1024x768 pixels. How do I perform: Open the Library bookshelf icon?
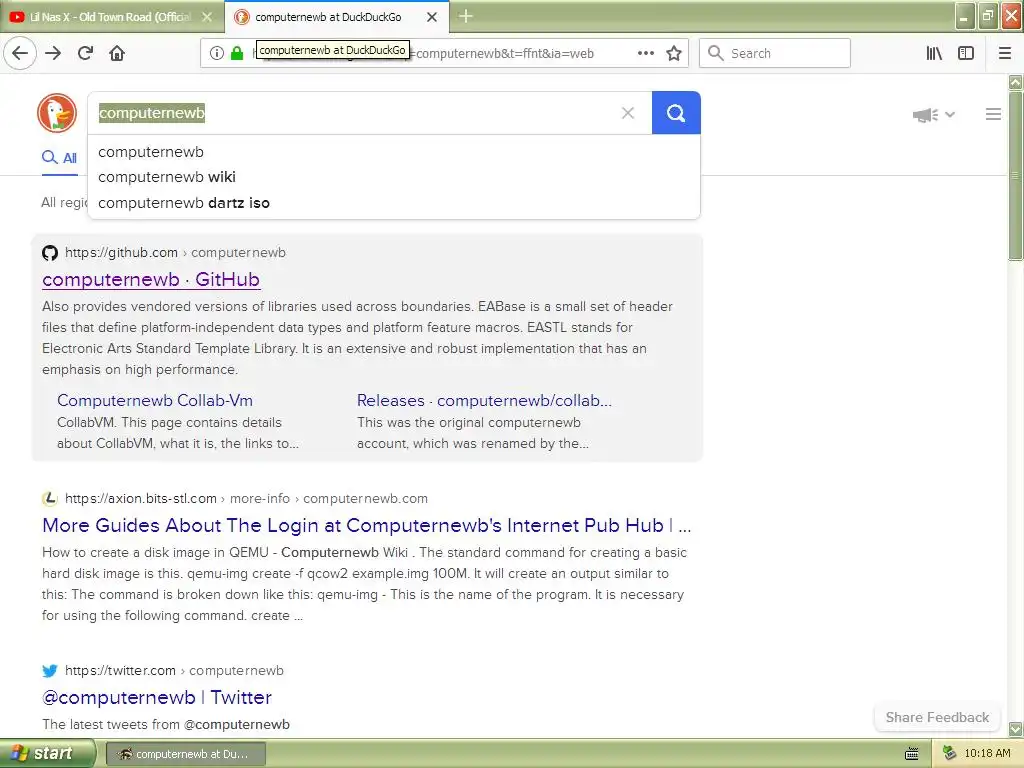(x=934, y=53)
